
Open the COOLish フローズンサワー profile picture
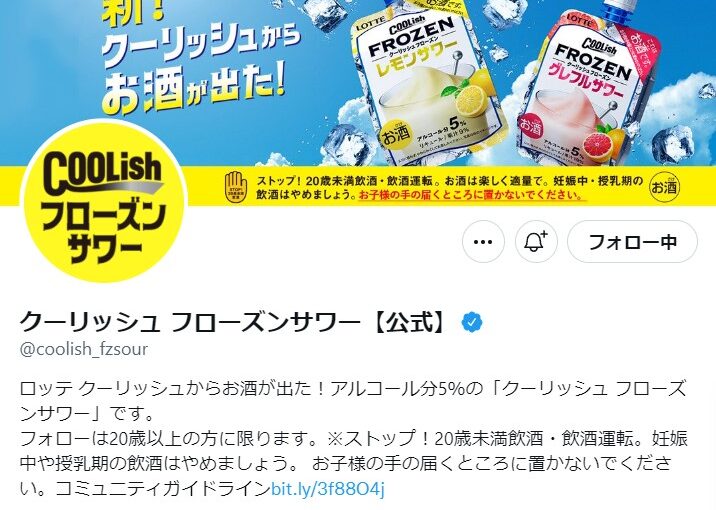click(104, 201)
